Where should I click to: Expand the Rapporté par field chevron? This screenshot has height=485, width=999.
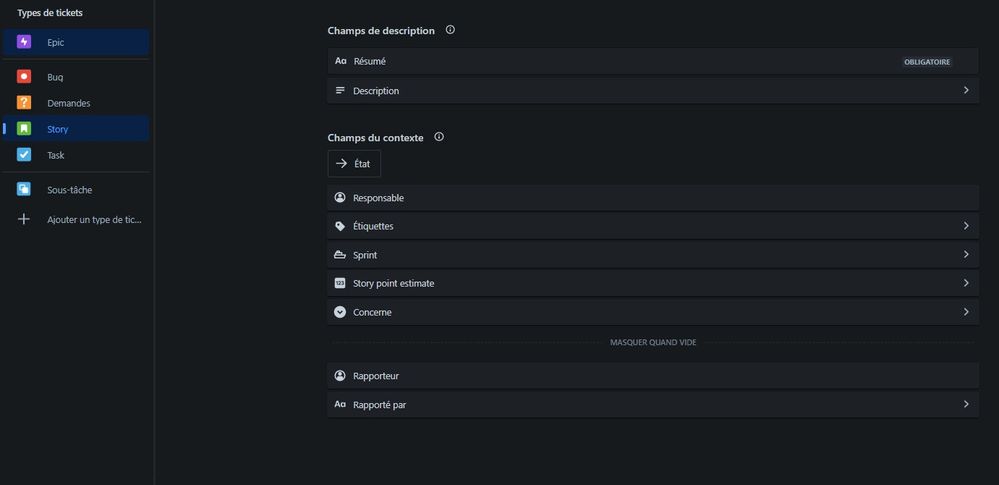pyautogui.click(x=967, y=404)
